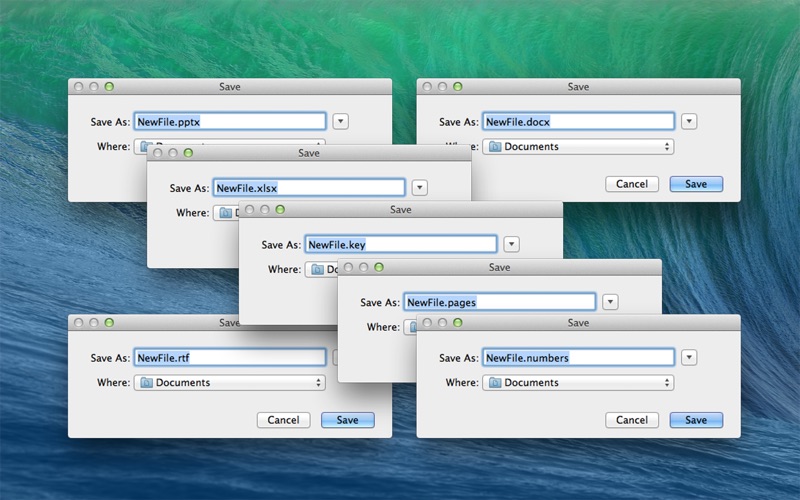
Task: Click the Save As field containing NewFile.pptx
Action: (230, 121)
